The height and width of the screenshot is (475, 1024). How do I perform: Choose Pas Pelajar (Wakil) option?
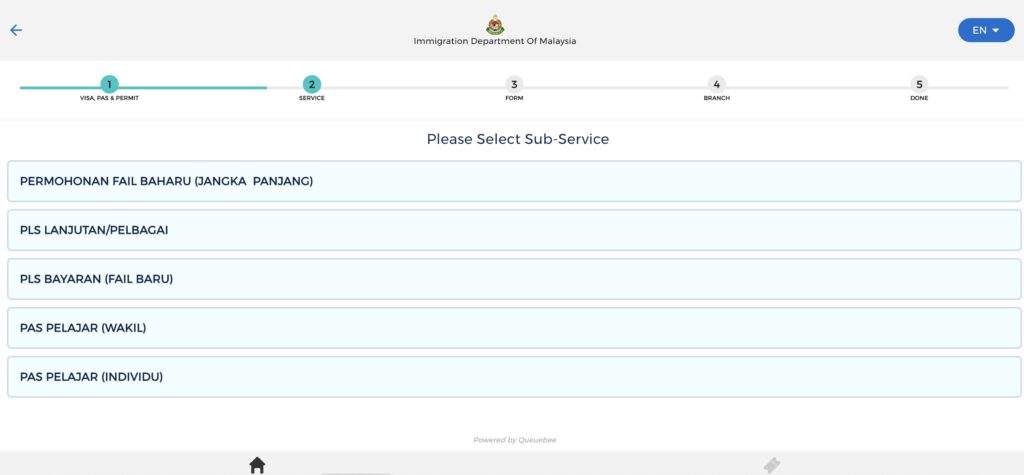tap(514, 328)
